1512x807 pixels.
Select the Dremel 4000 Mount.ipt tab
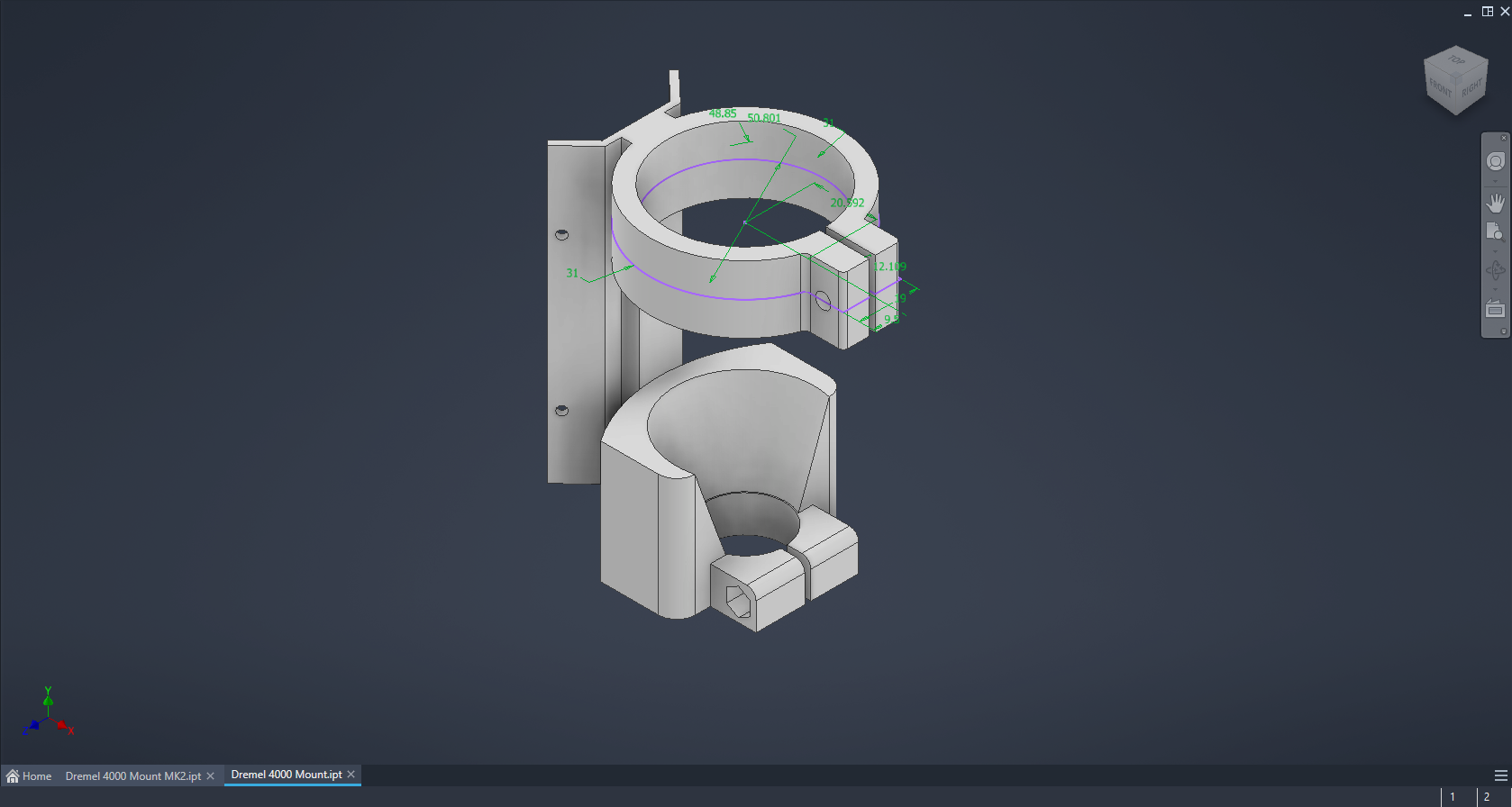(287, 775)
